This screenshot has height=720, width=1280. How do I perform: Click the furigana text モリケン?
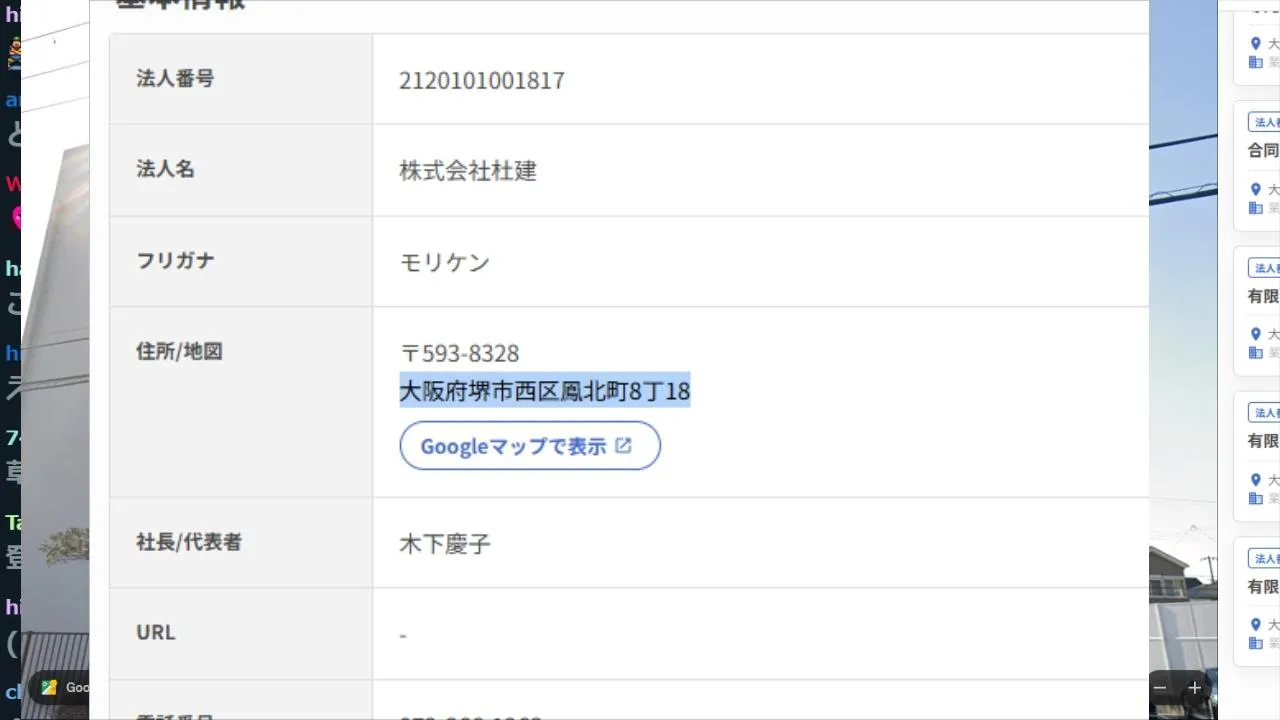click(x=445, y=262)
